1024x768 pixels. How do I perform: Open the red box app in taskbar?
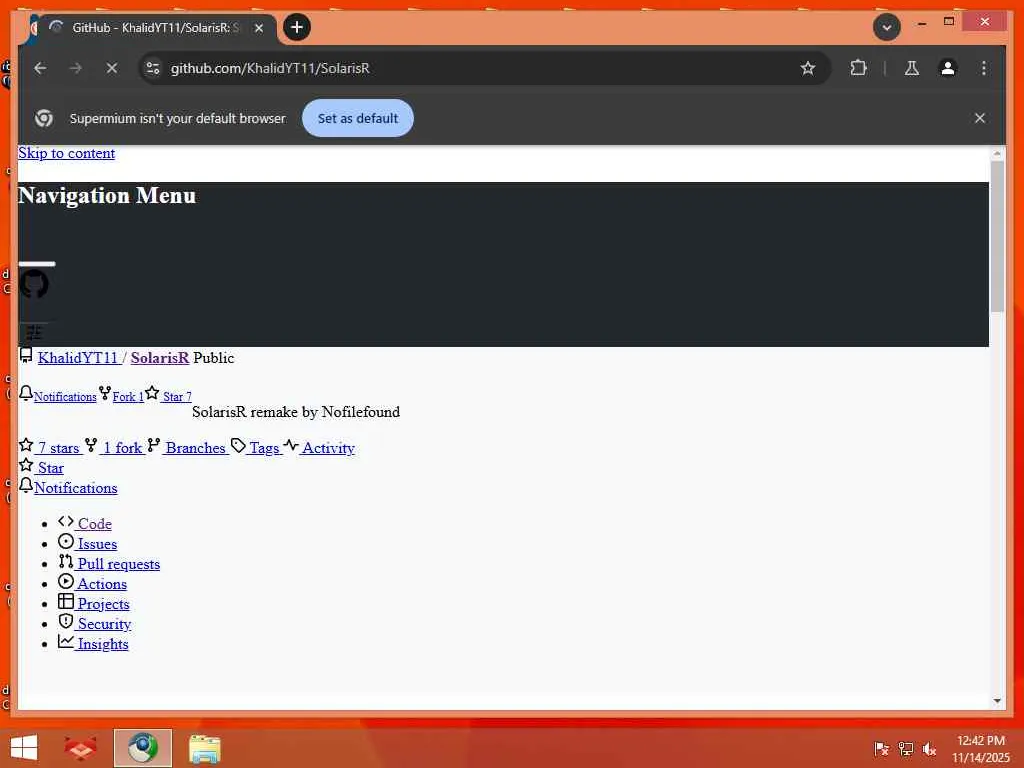coord(80,748)
